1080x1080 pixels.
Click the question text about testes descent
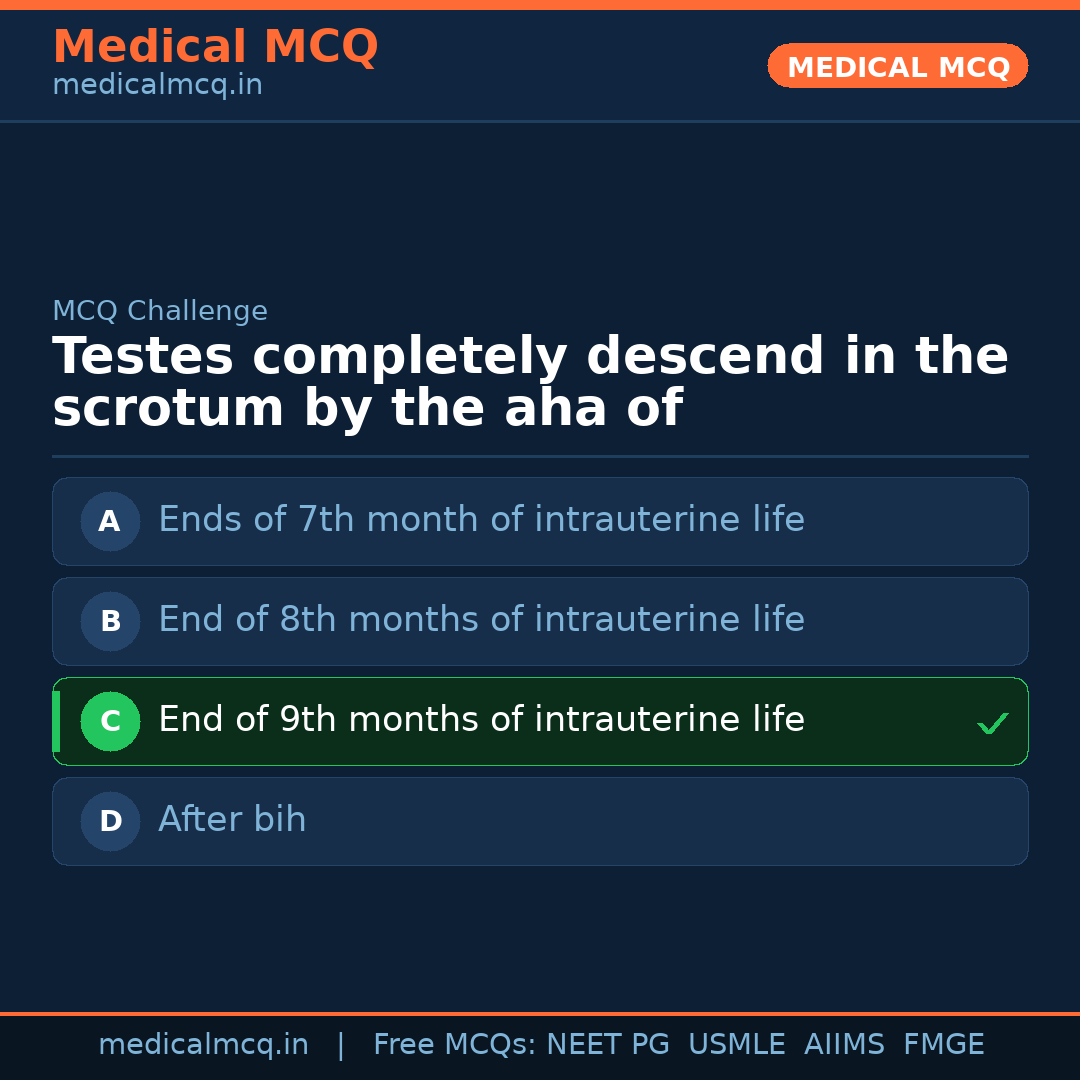coord(530,383)
